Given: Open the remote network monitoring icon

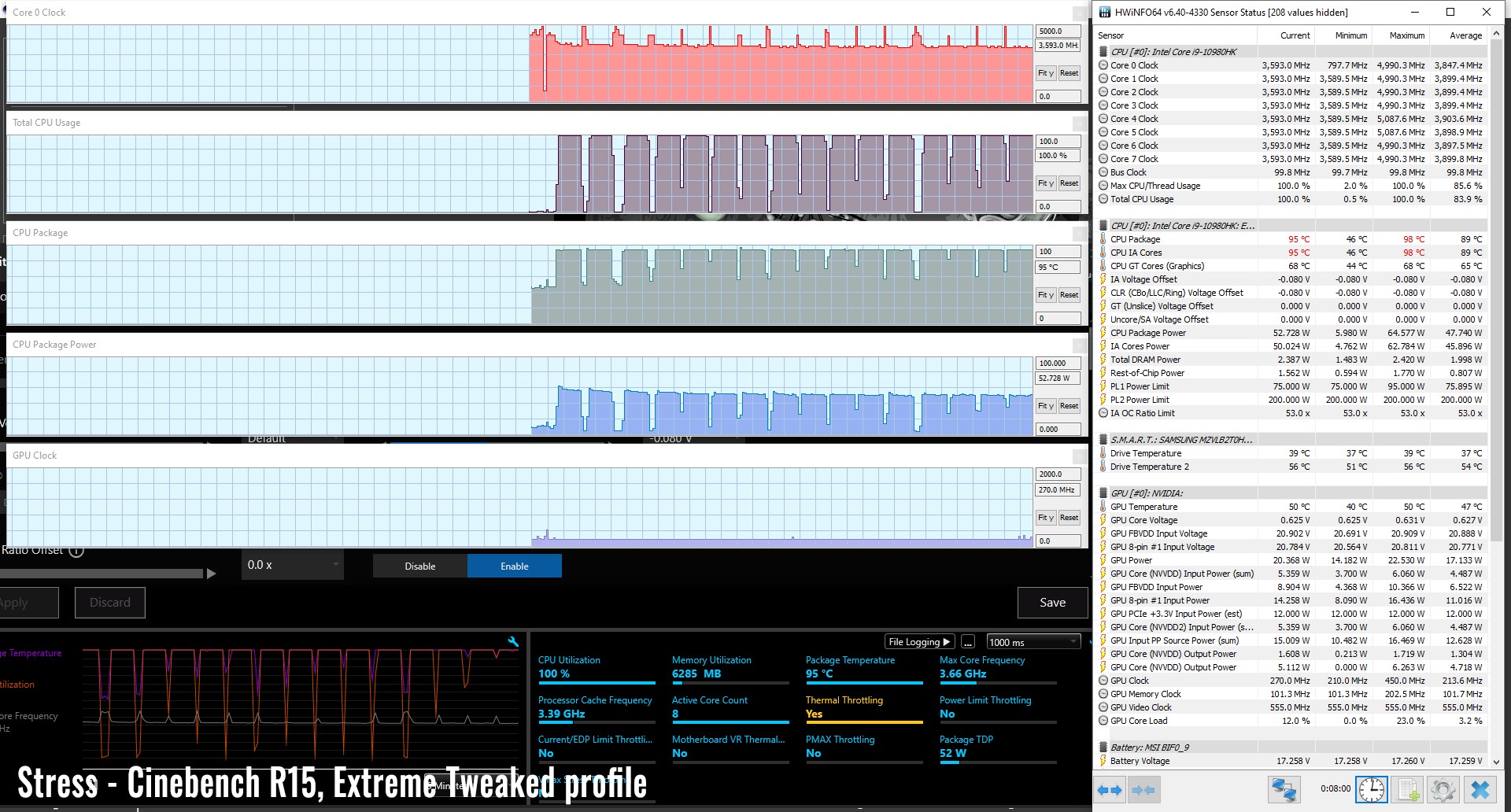Looking at the screenshot, I should [x=1284, y=789].
